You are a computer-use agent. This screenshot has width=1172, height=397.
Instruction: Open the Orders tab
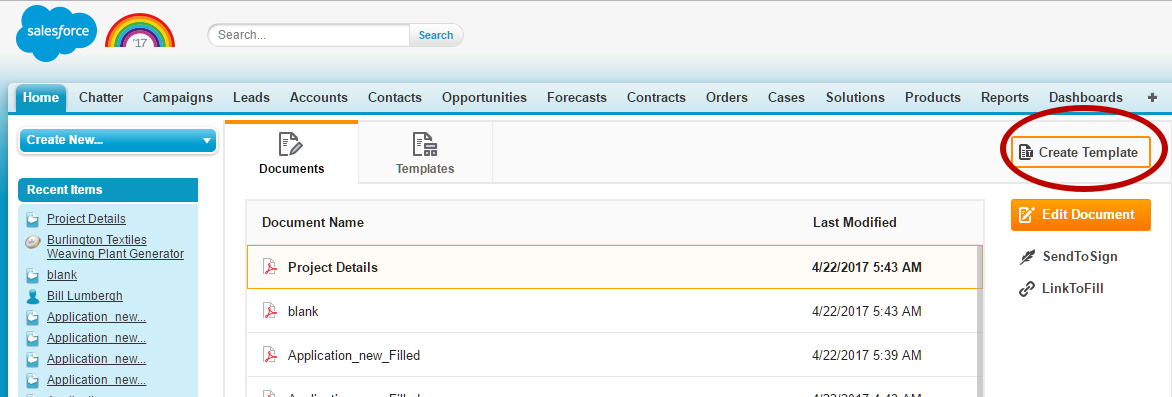coord(727,97)
